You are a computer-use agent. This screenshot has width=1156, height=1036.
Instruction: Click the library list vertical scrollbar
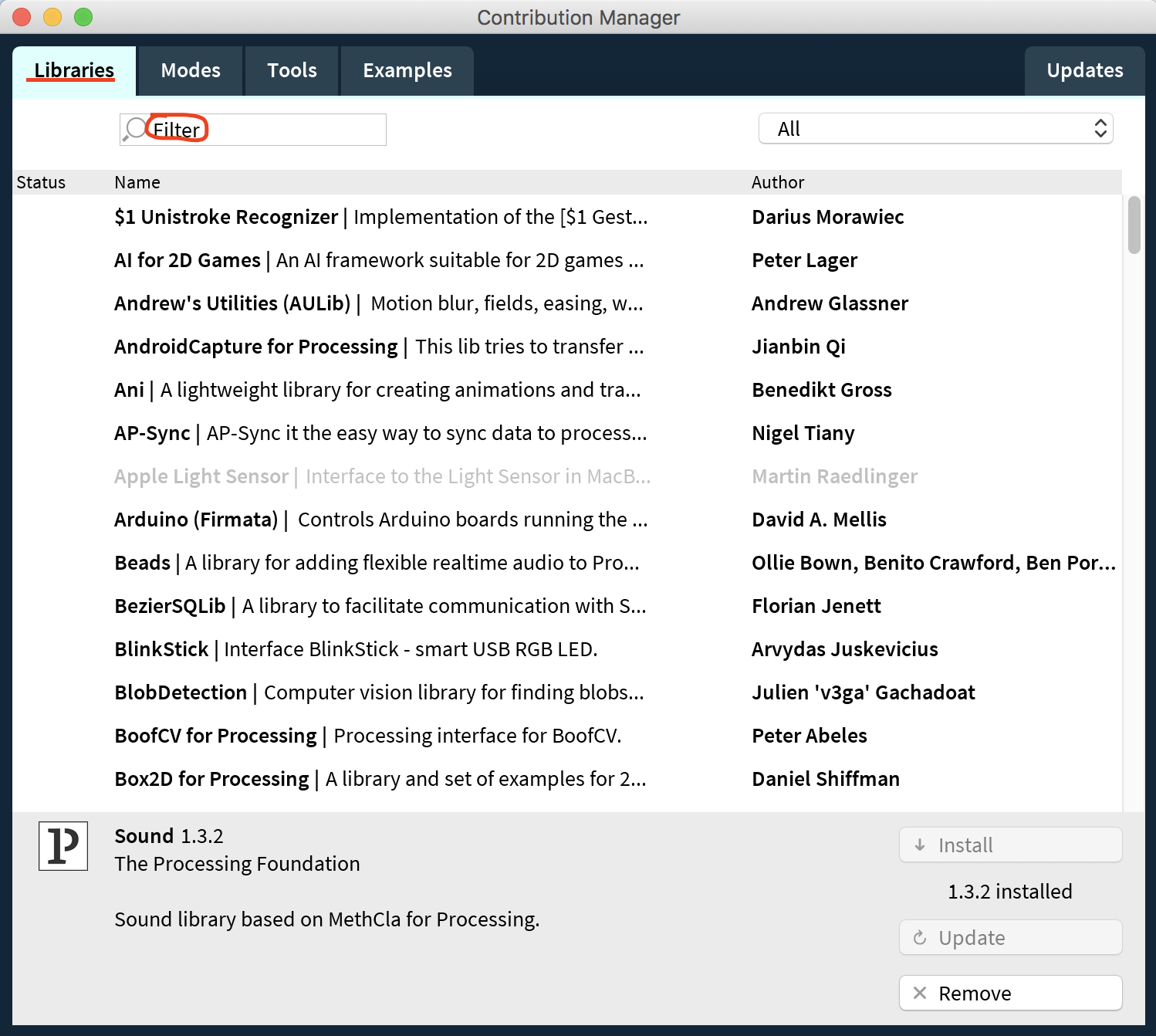(1134, 225)
